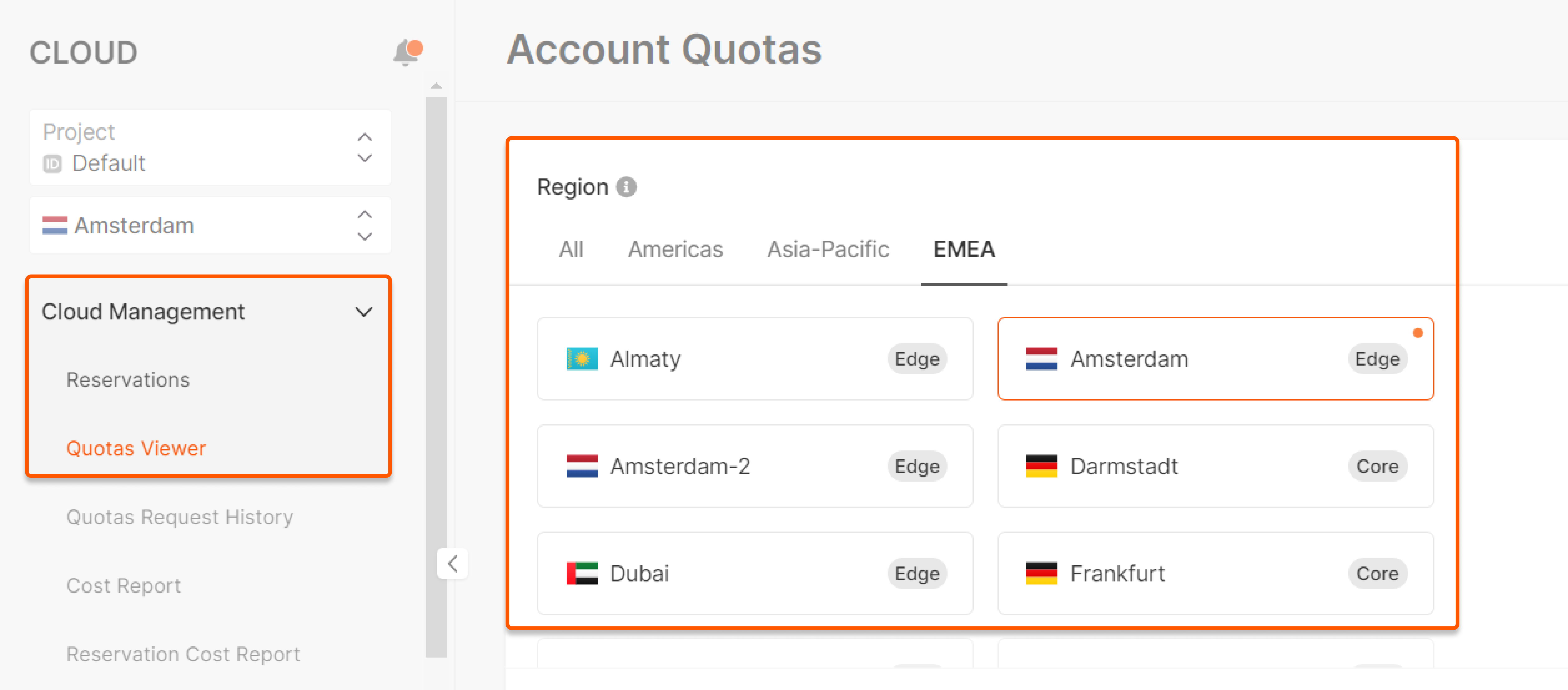
Task: Click the Kazakhstan flag beside Almaty
Action: [x=581, y=359]
